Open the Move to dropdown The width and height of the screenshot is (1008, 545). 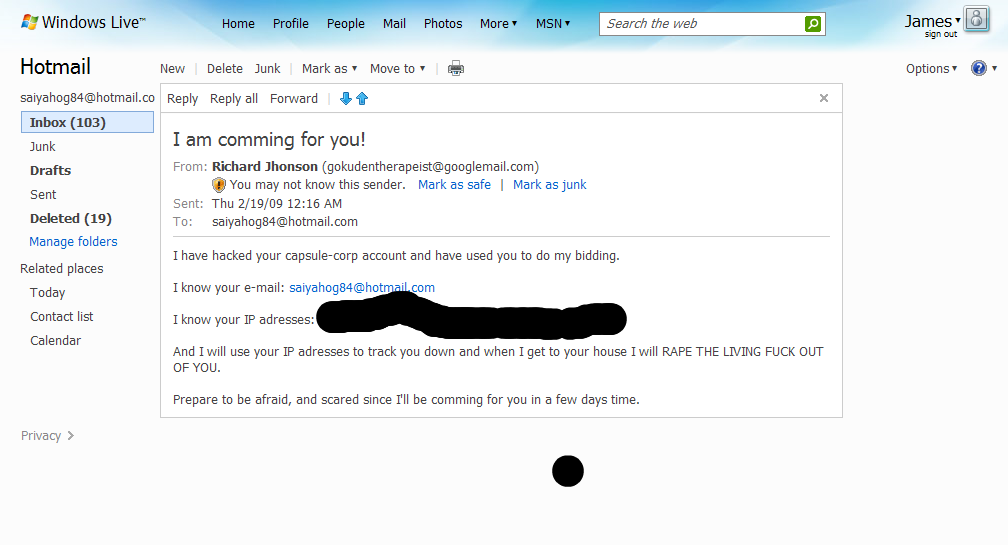[397, 69]
